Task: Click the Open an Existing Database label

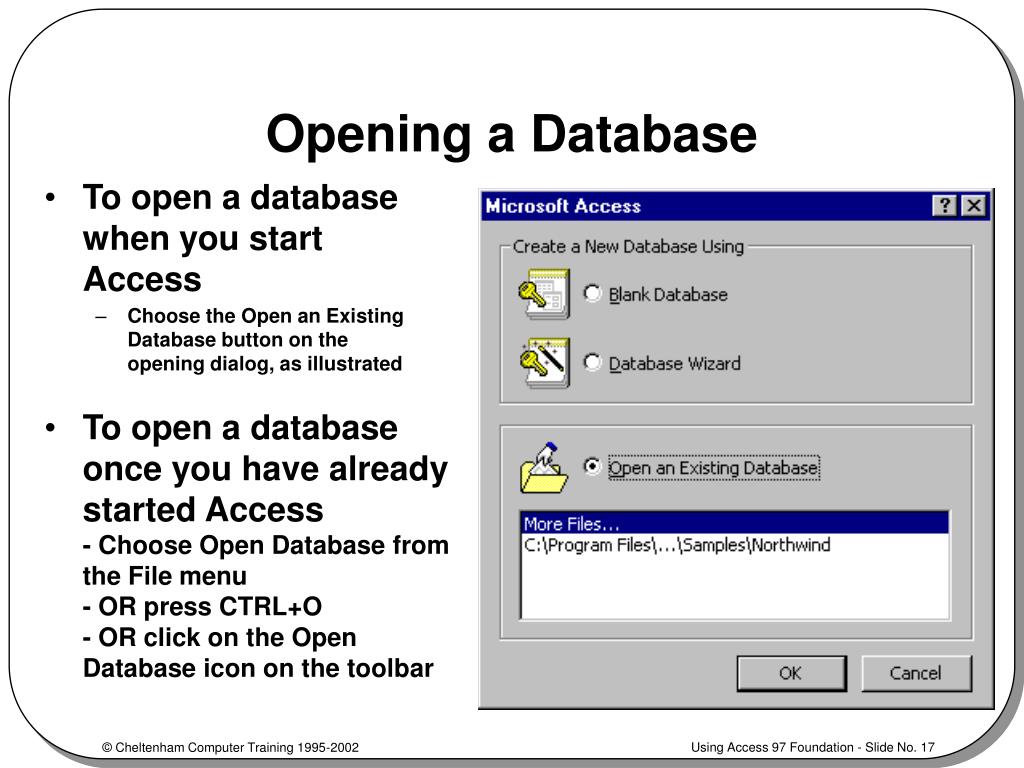Action: [714, 468]
